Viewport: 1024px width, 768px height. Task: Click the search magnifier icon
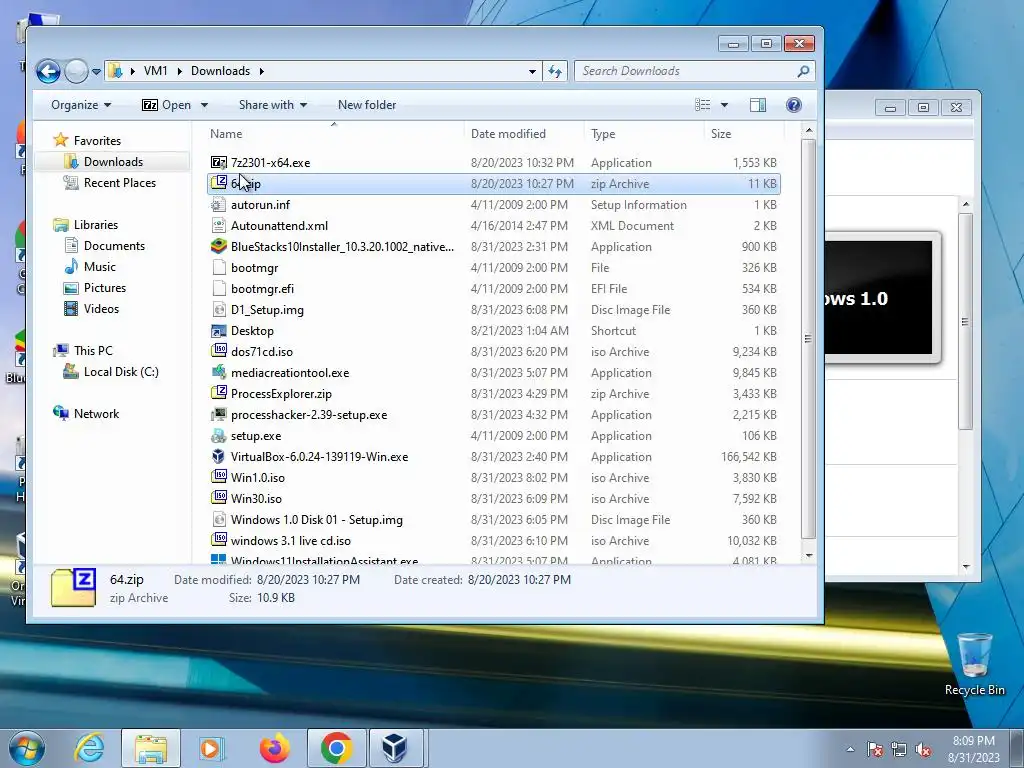point(804,71)
